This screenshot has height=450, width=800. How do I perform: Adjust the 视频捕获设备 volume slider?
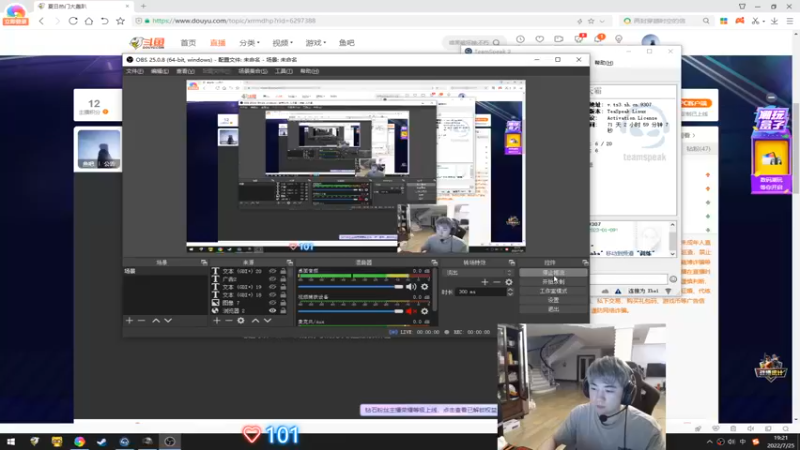pyautogui.click(x=350, y=311)
